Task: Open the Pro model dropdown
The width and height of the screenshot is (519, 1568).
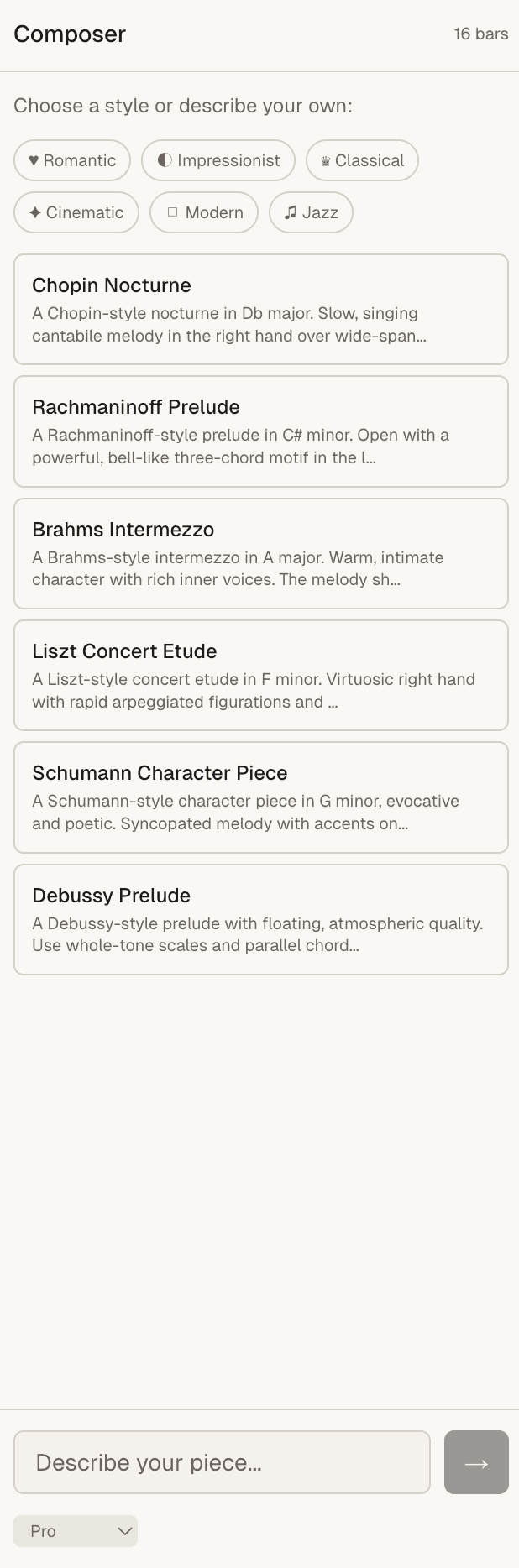Action: 75,1530
